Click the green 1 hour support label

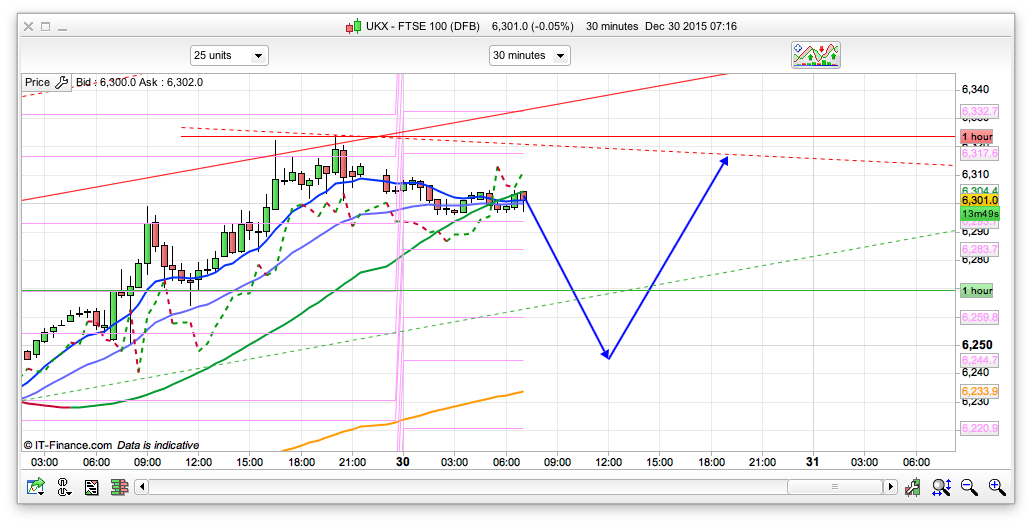[x=976, y=291]
